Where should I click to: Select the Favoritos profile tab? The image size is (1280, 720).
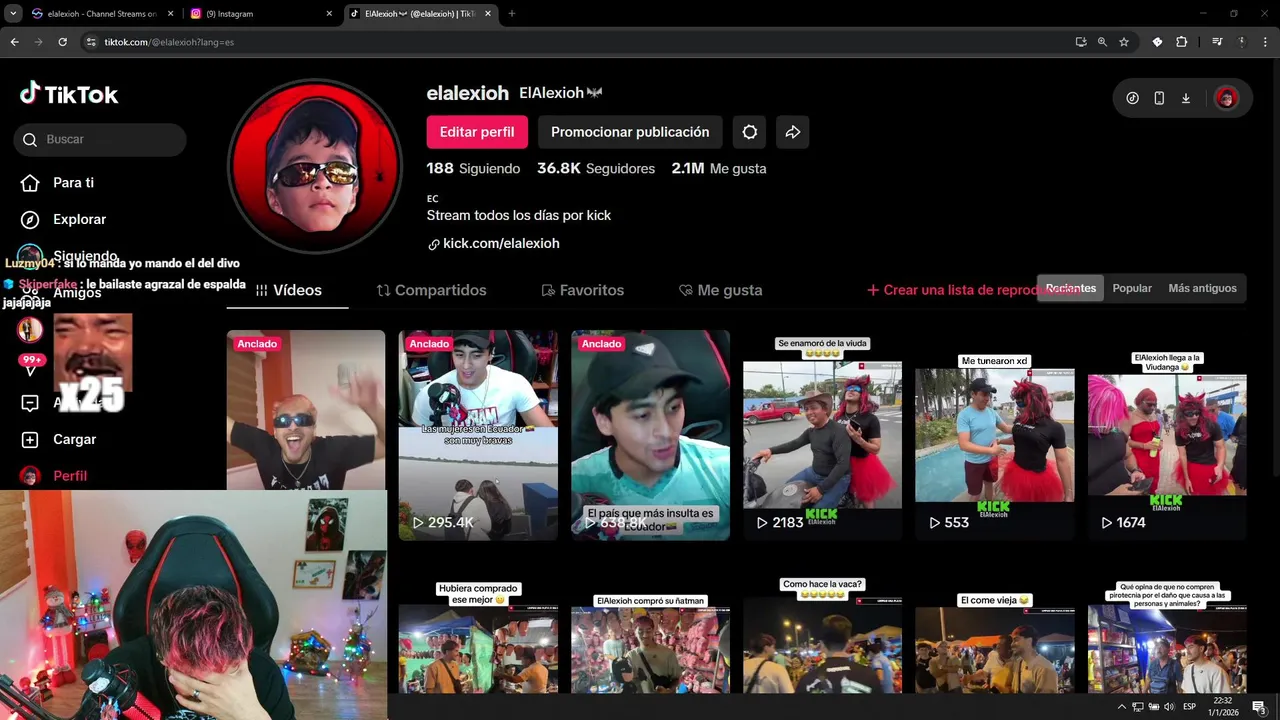pos(582,290)
